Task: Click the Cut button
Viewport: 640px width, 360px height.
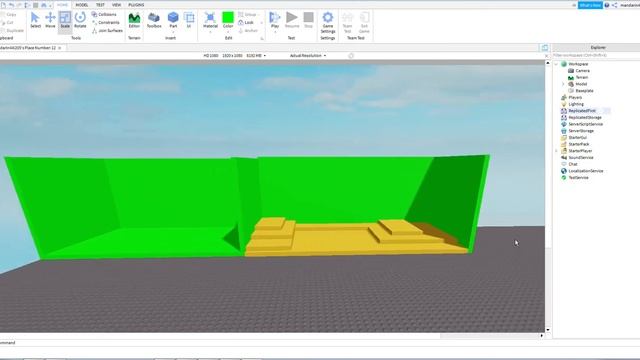Action: click(7, 22)
